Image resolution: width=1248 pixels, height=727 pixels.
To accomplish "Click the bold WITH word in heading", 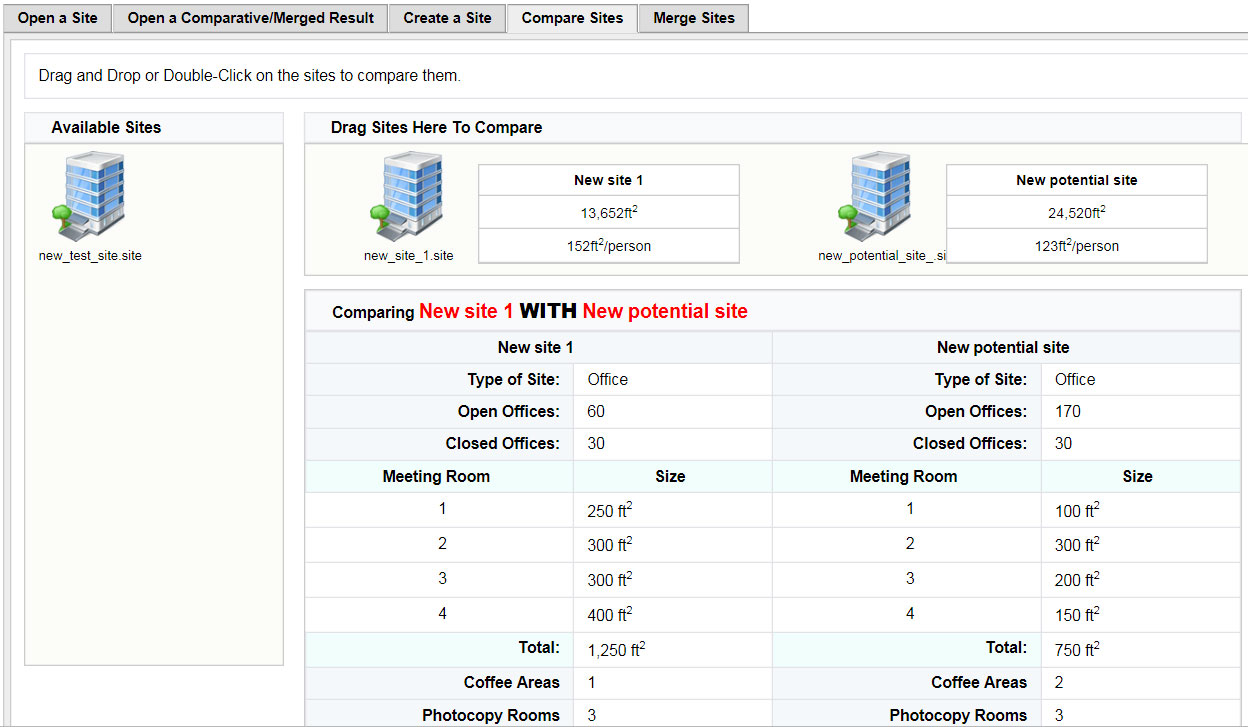I will tap(548, 311).
